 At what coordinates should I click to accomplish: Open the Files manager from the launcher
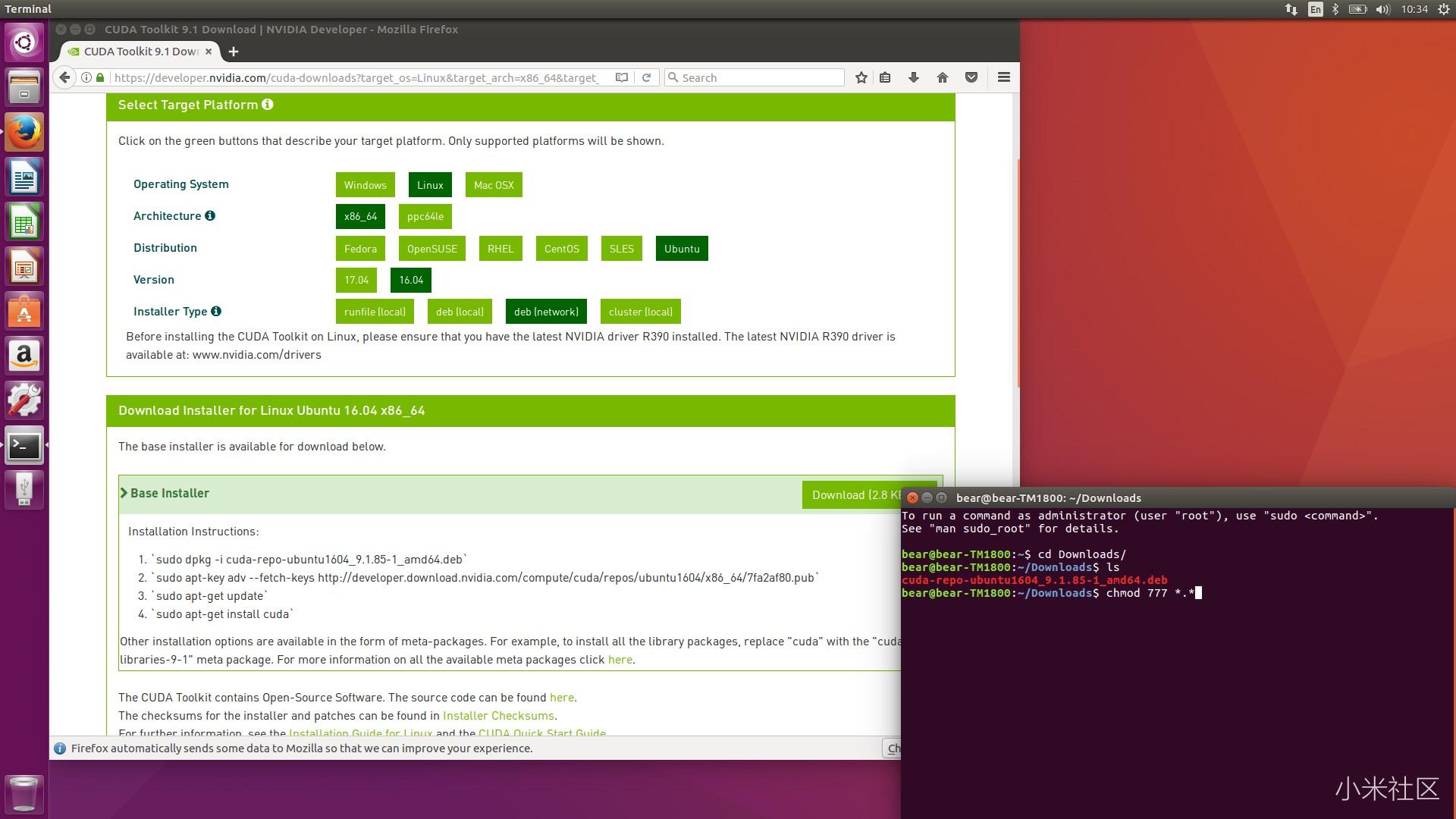point(24,86)
